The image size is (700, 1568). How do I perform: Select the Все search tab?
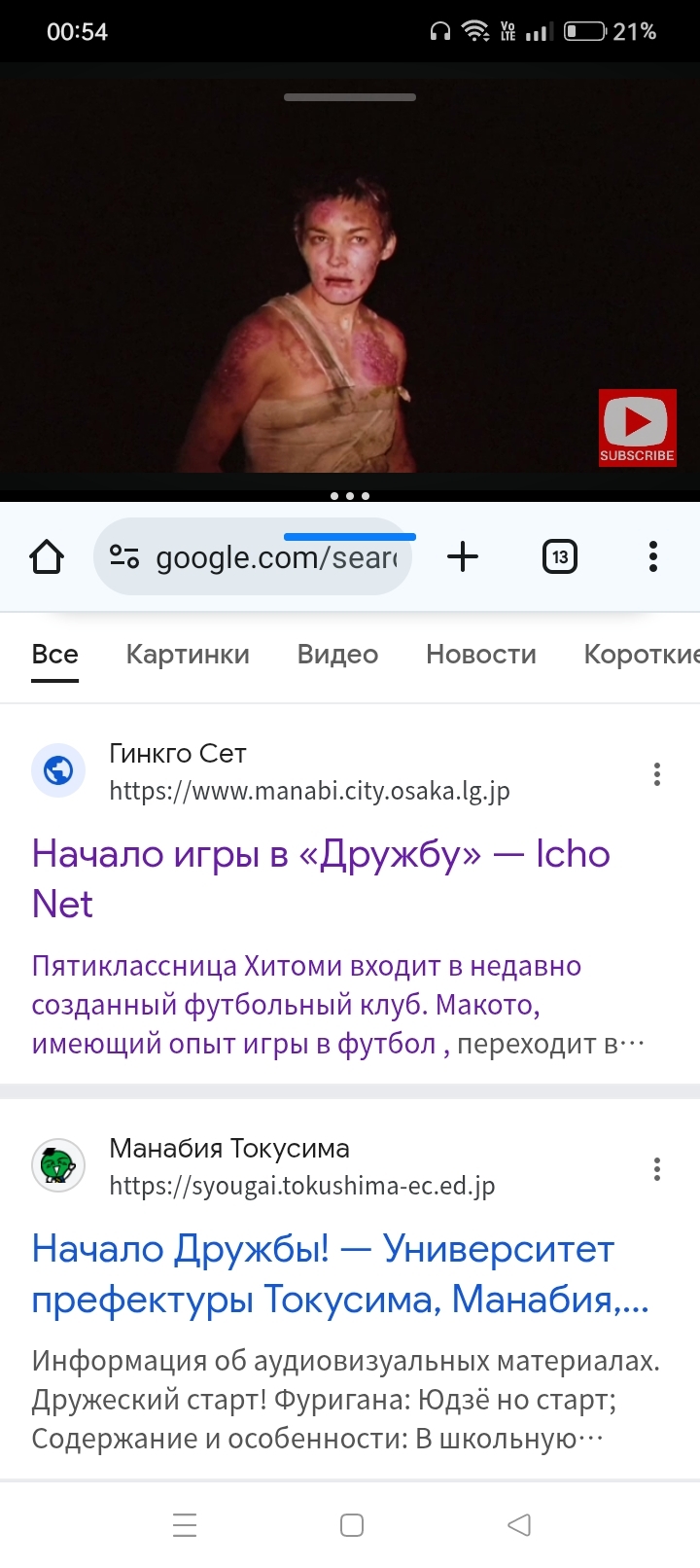click(54, 655)
